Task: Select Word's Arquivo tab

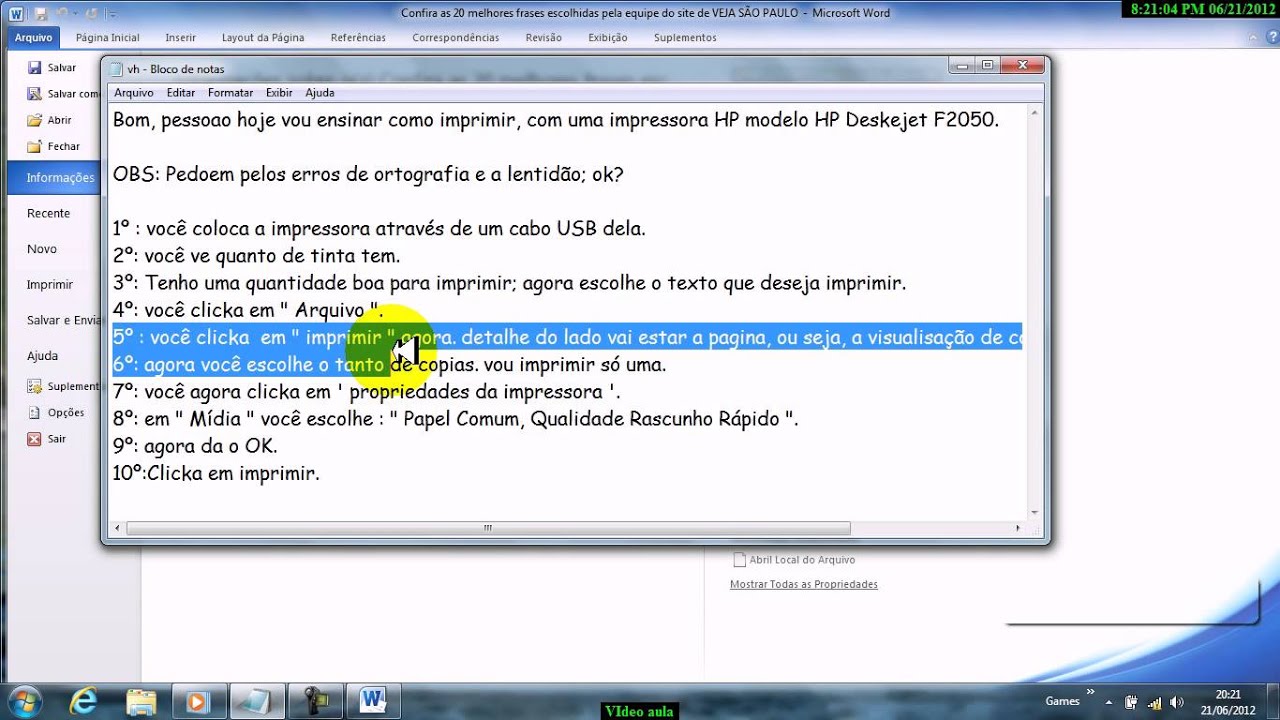Action: click(33, 38)
